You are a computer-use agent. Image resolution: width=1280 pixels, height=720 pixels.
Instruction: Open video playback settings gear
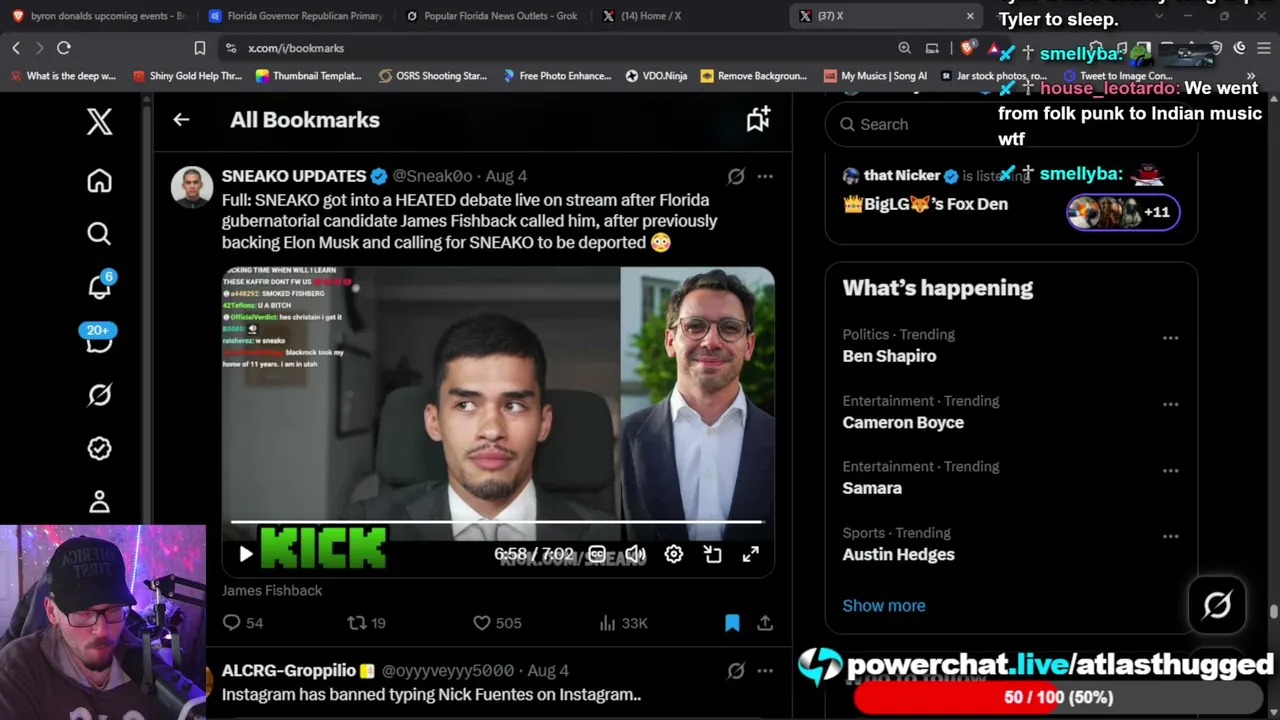point(674,554)
